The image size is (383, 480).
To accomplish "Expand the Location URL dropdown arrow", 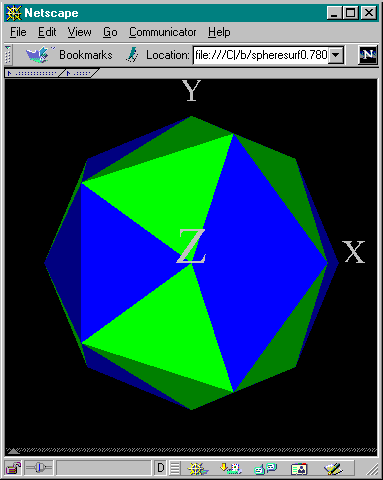I will tap(336, 55).
